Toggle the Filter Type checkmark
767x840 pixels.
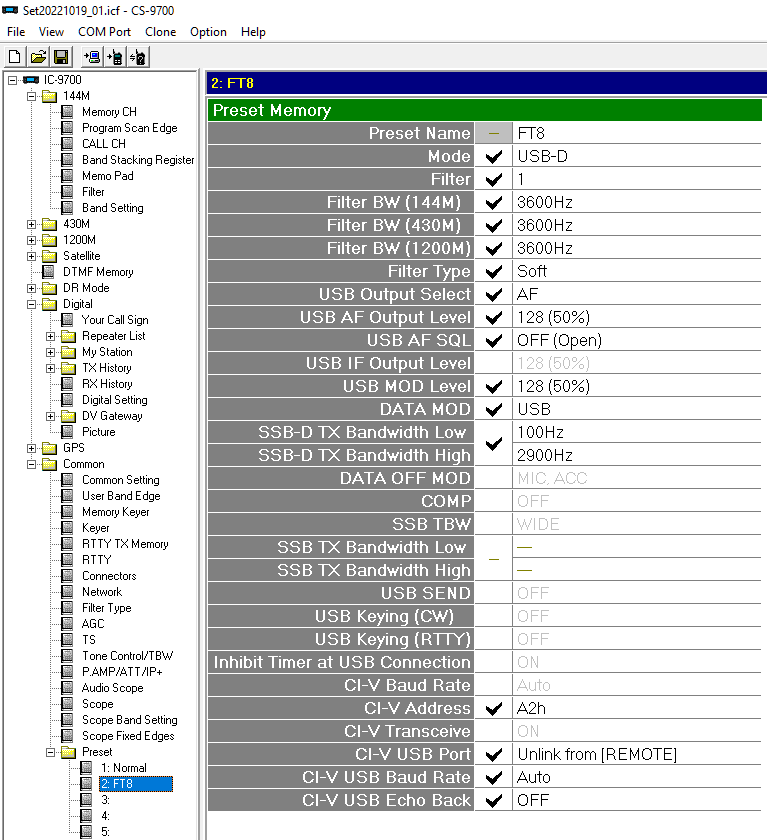(493, 272)
